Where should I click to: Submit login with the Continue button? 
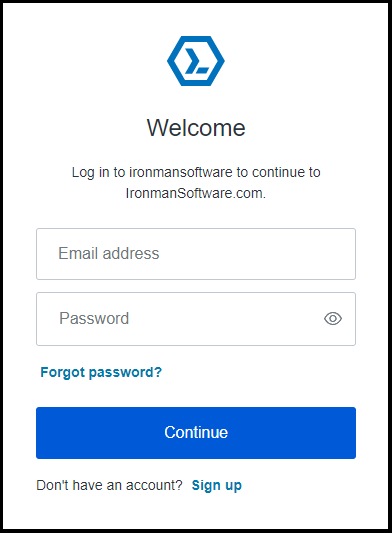point(196,433)
